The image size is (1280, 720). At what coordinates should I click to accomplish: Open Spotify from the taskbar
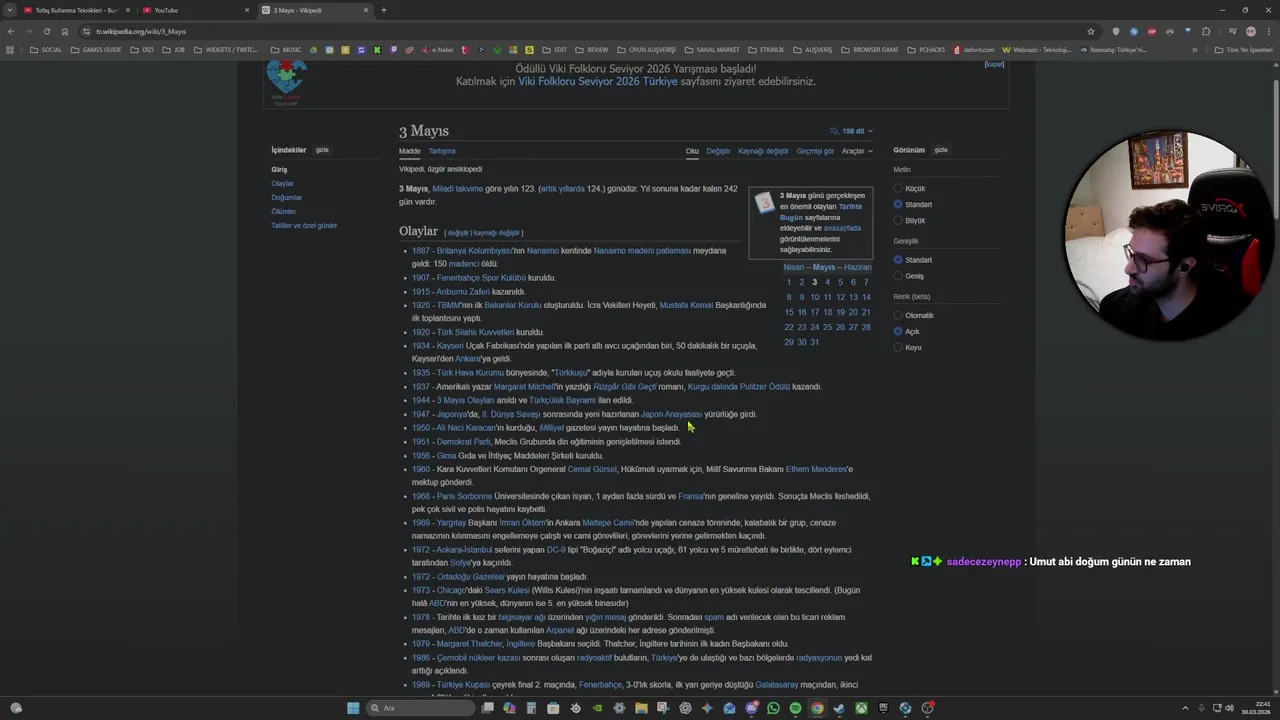(x=795, y=708)
